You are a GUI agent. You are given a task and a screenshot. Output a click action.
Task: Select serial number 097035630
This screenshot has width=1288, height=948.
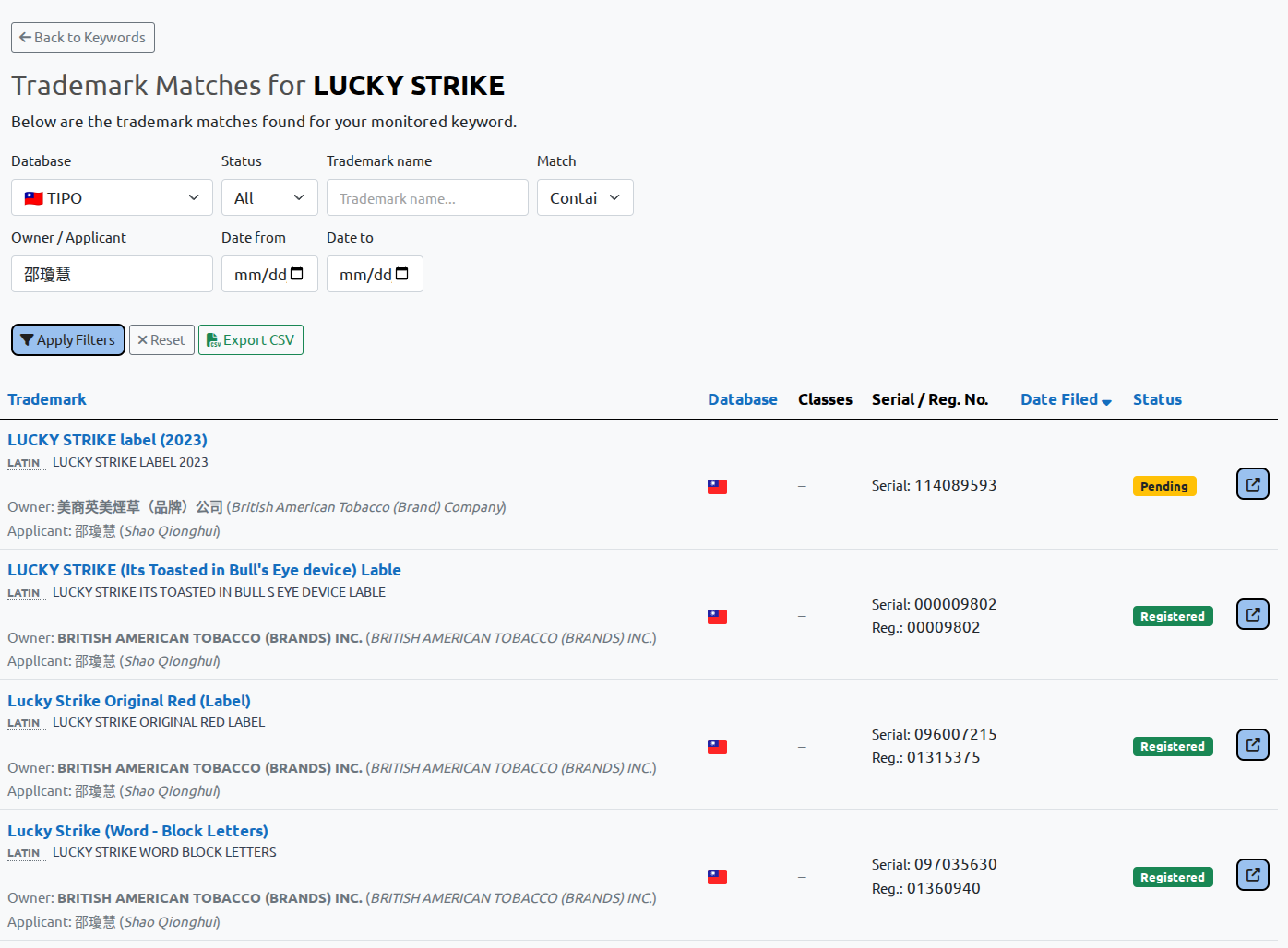(x=955, y=864)
